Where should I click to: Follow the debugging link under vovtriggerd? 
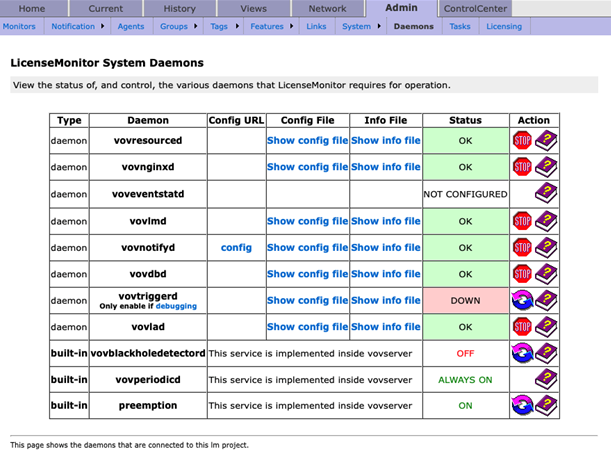177,306
